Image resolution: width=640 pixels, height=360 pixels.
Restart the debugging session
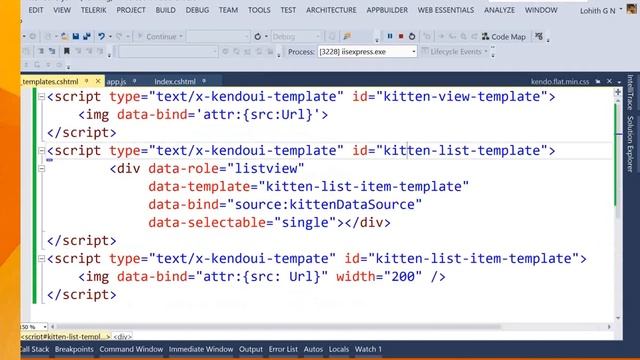pyautogui.click(x=412, y=36)
